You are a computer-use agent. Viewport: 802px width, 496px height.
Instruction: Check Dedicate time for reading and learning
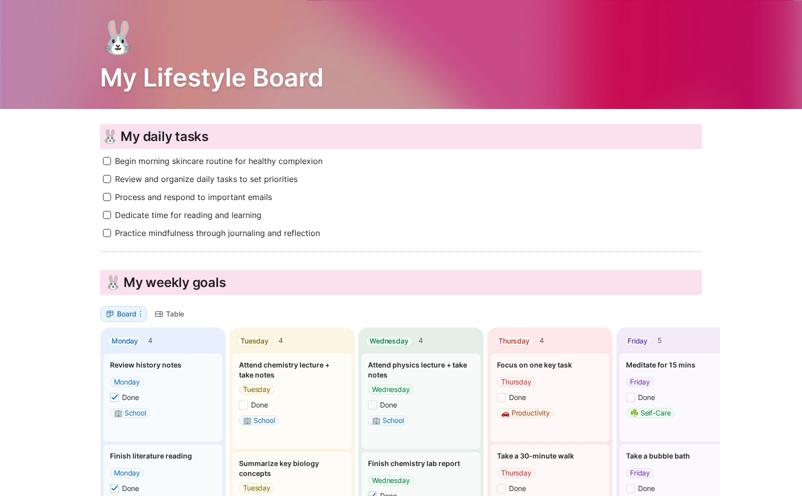pyautogui.click(x=107, y=215)
